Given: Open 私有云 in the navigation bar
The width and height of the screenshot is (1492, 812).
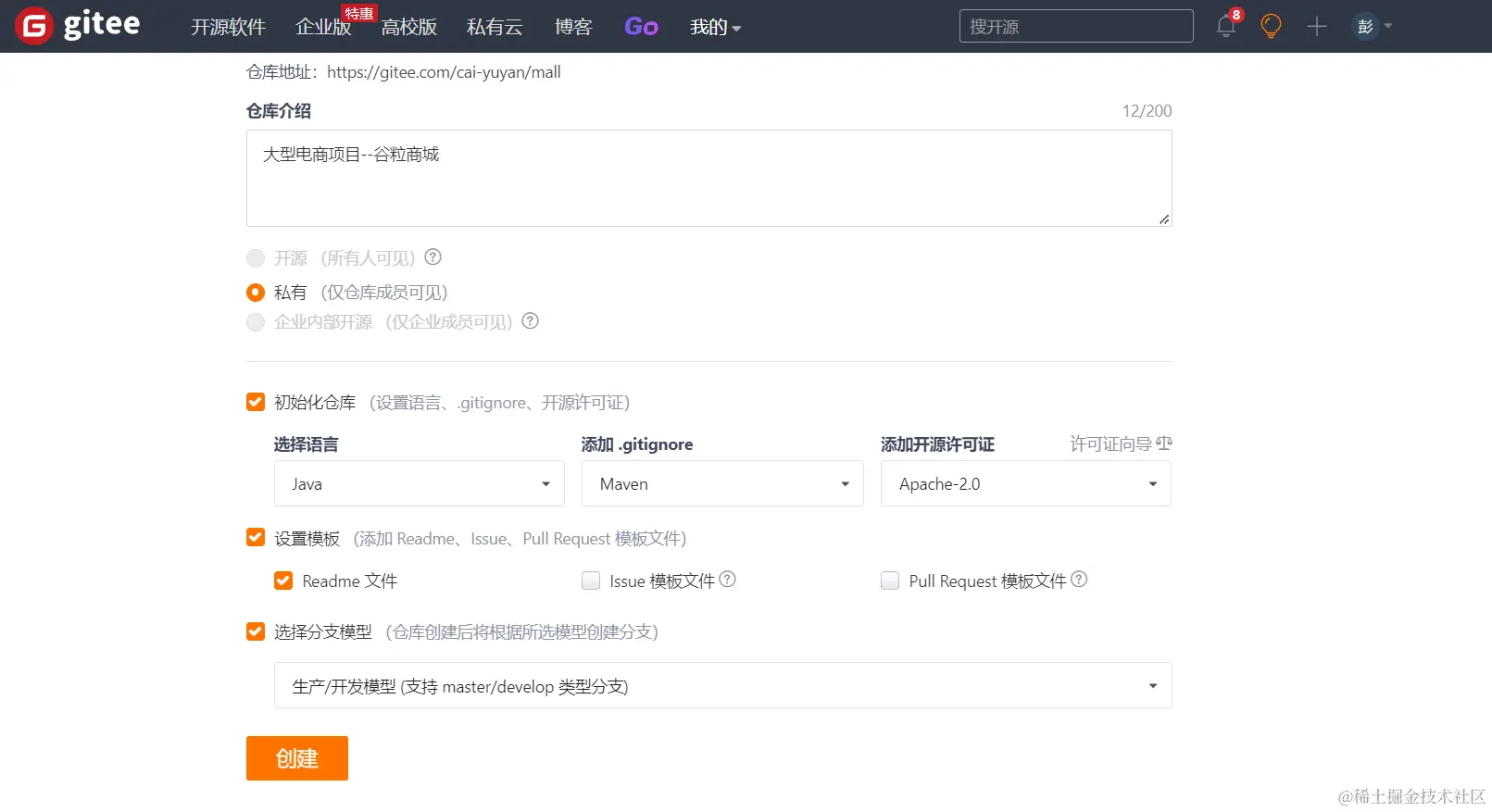Looking at the screenshot, I should pyautogui.click(x=495, y=28).
